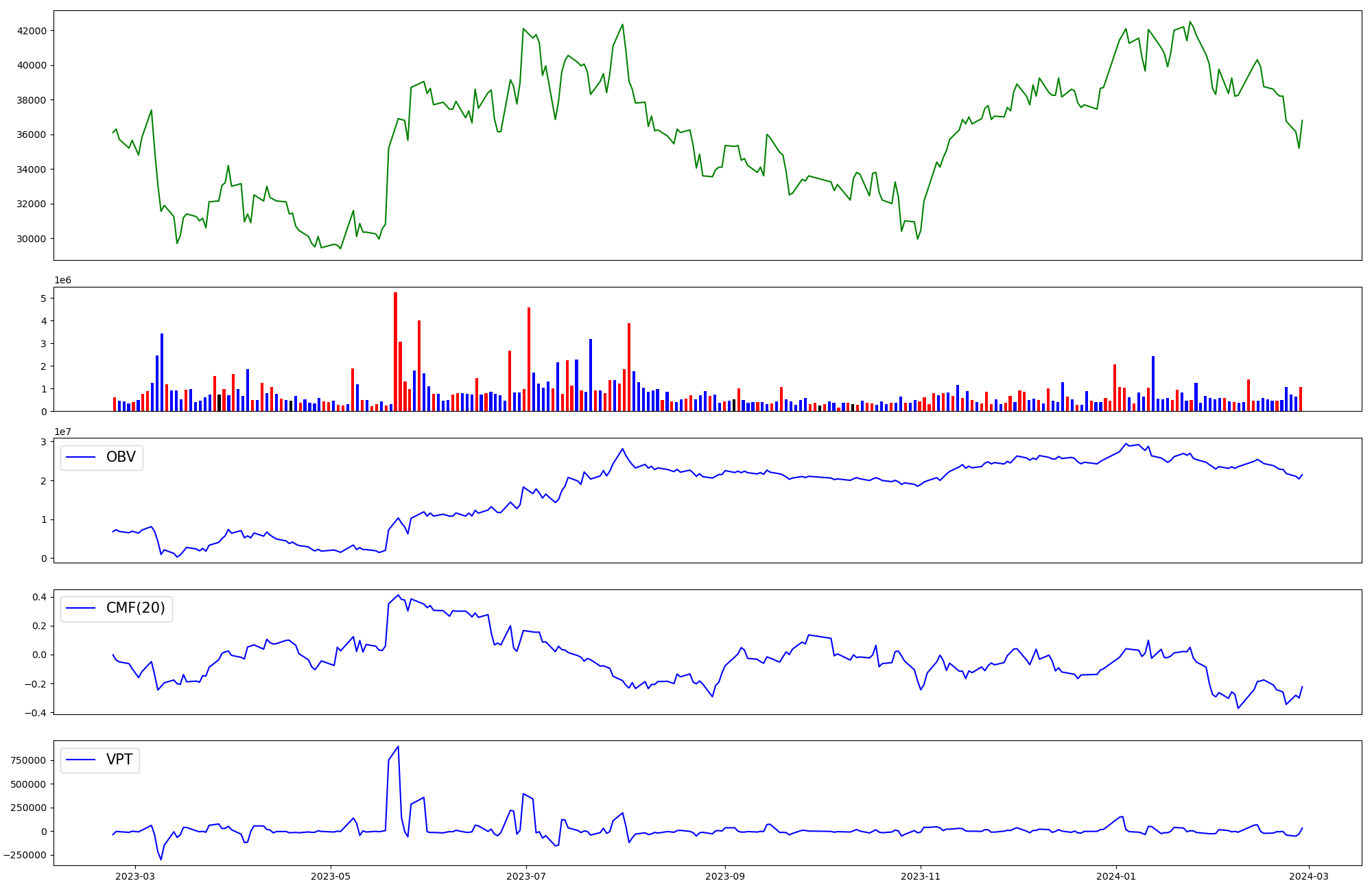1372x892 pixels.
Task: Click the 2024-03 x-axis date label
Action: point(1309,876)
